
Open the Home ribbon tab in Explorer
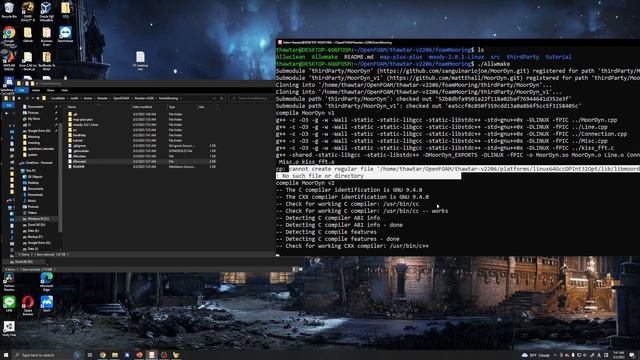pyautogui.click(x=36, y=90)
